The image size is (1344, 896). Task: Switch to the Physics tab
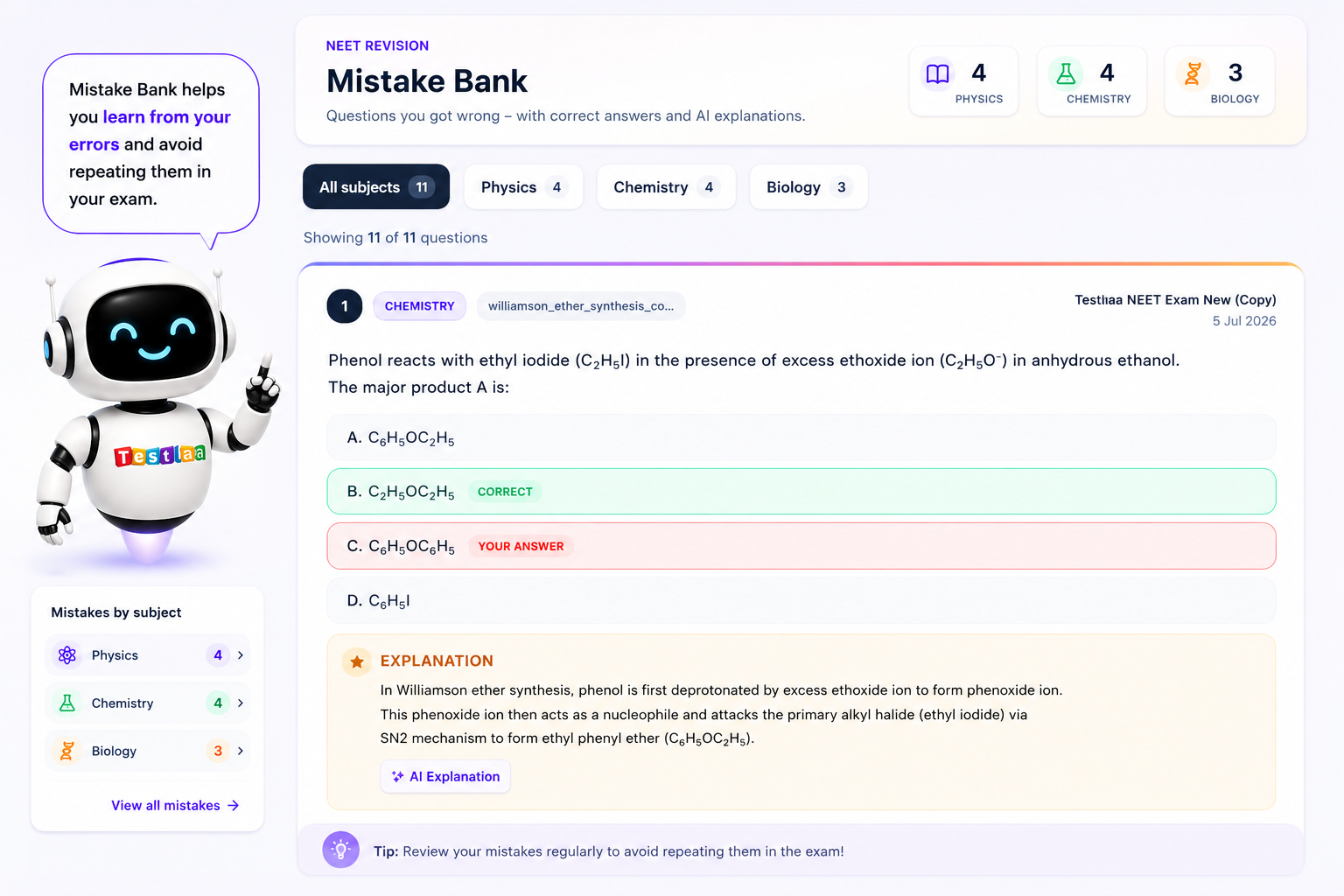(x=523, y=187)
